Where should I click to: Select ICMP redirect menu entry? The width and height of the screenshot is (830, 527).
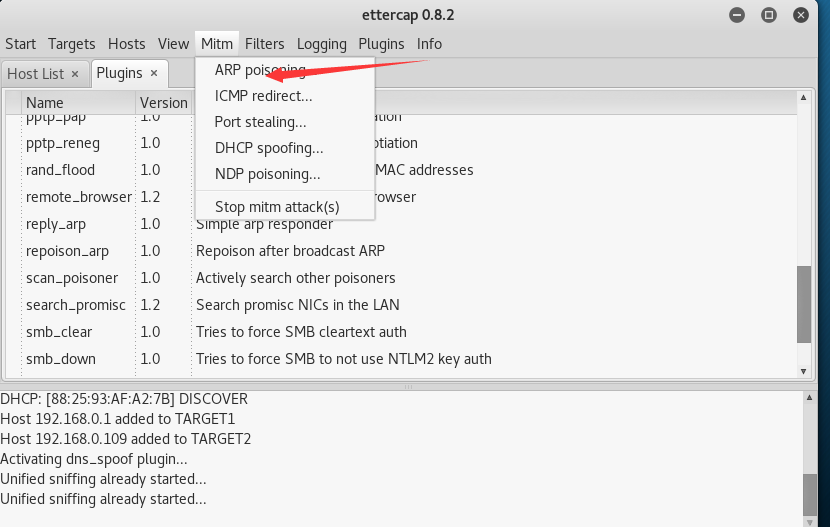[x=263, y=96]
